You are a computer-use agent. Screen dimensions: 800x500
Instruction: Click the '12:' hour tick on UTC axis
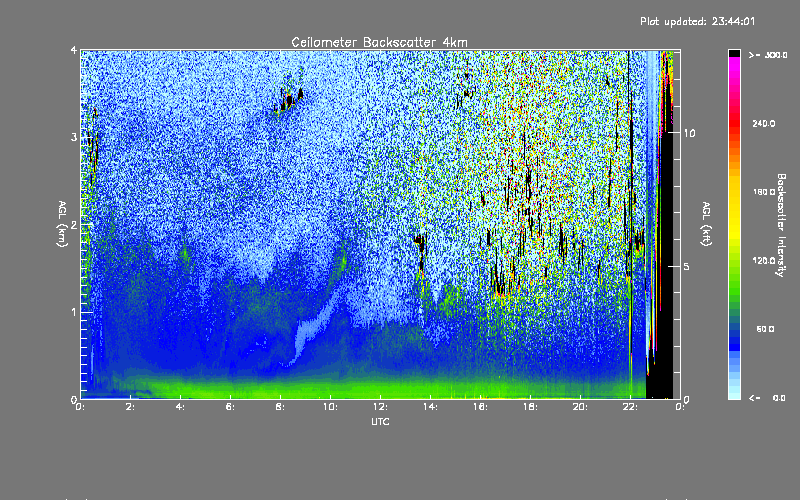380,407
